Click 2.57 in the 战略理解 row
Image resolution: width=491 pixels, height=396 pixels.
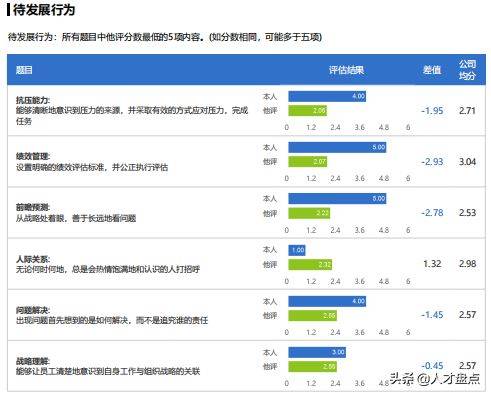[x=467, y=366]
